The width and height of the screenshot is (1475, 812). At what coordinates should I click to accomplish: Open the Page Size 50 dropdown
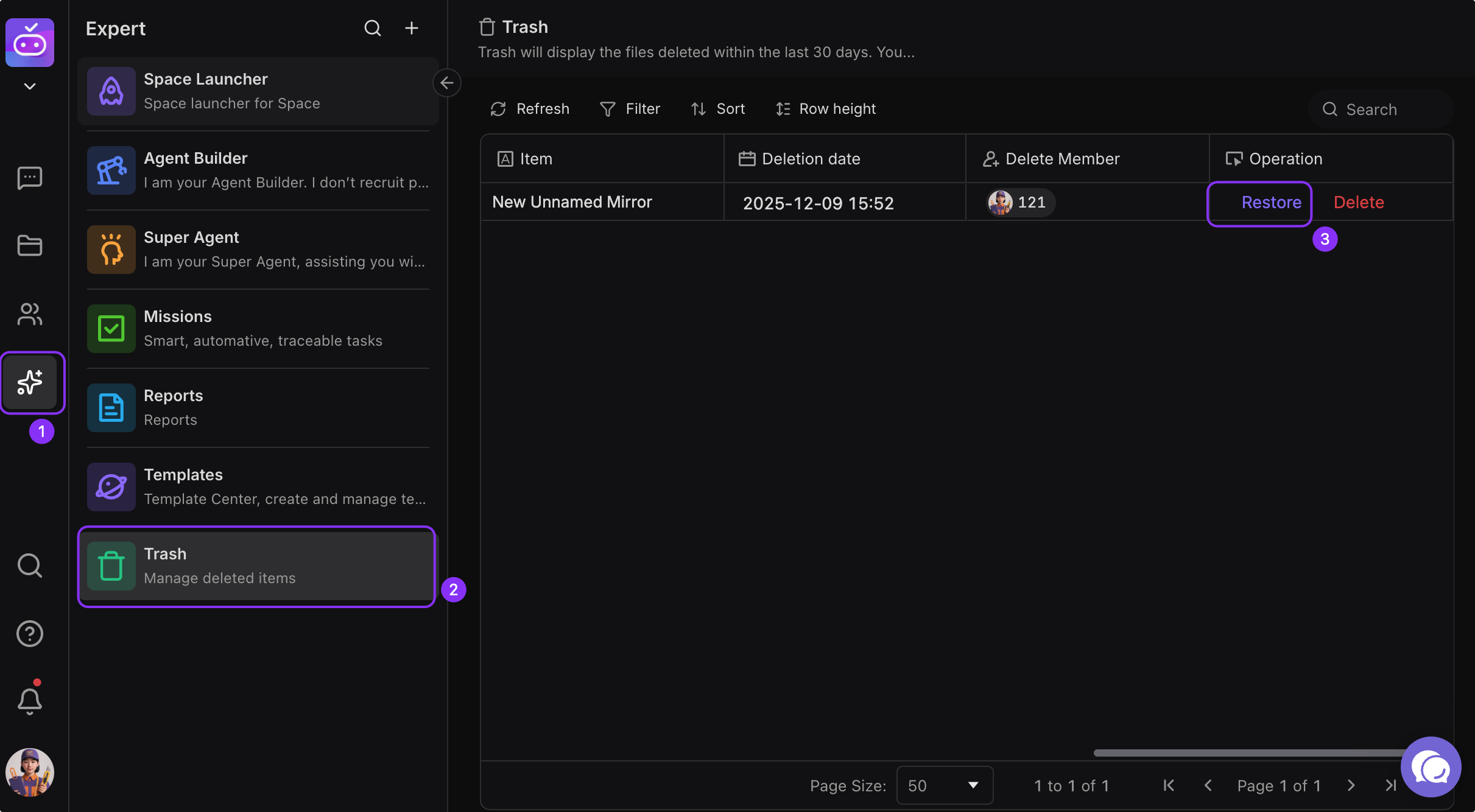[x=944, y=785]
